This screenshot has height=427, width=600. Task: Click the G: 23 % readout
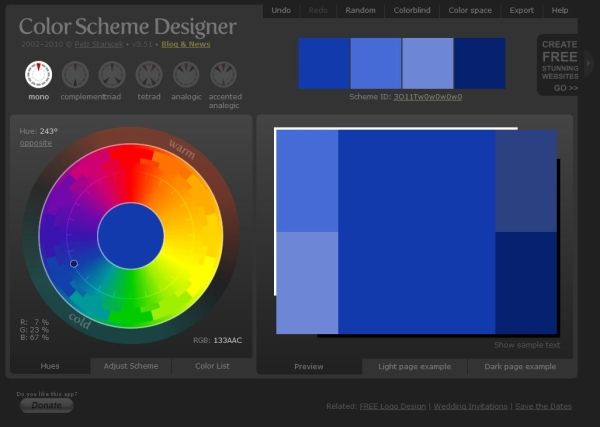coord(34,330)
